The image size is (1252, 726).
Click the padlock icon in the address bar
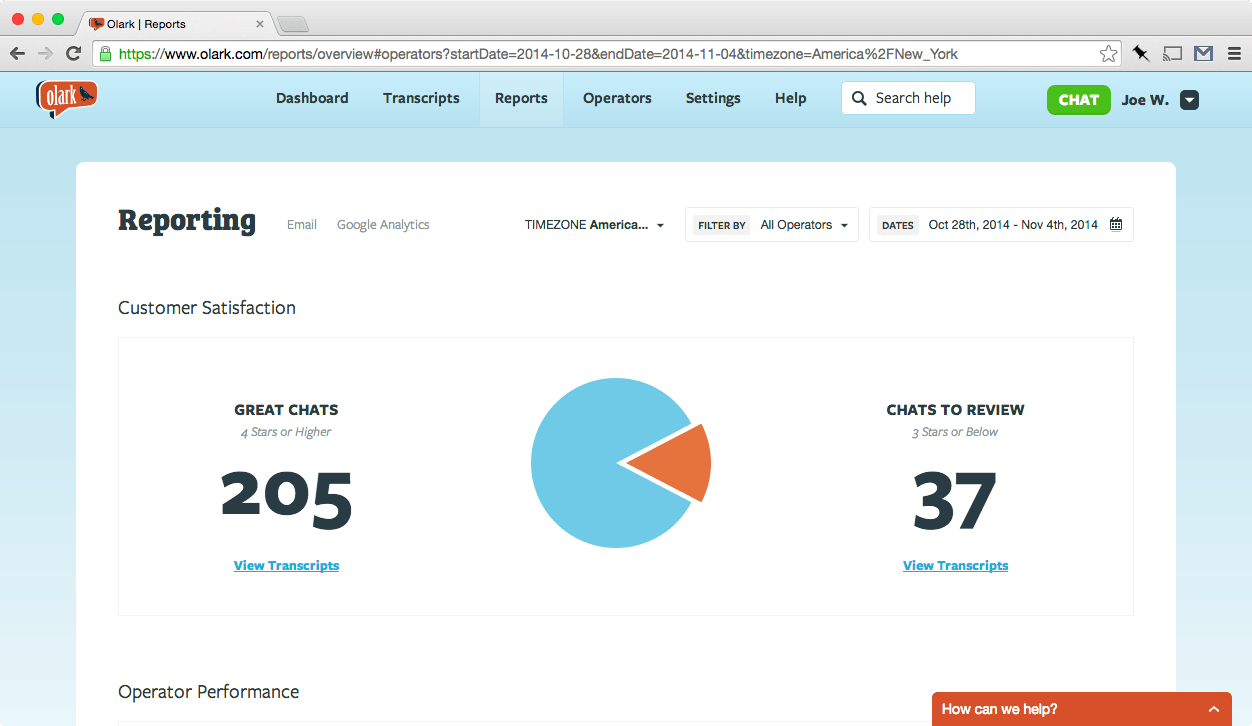(106, 53)
